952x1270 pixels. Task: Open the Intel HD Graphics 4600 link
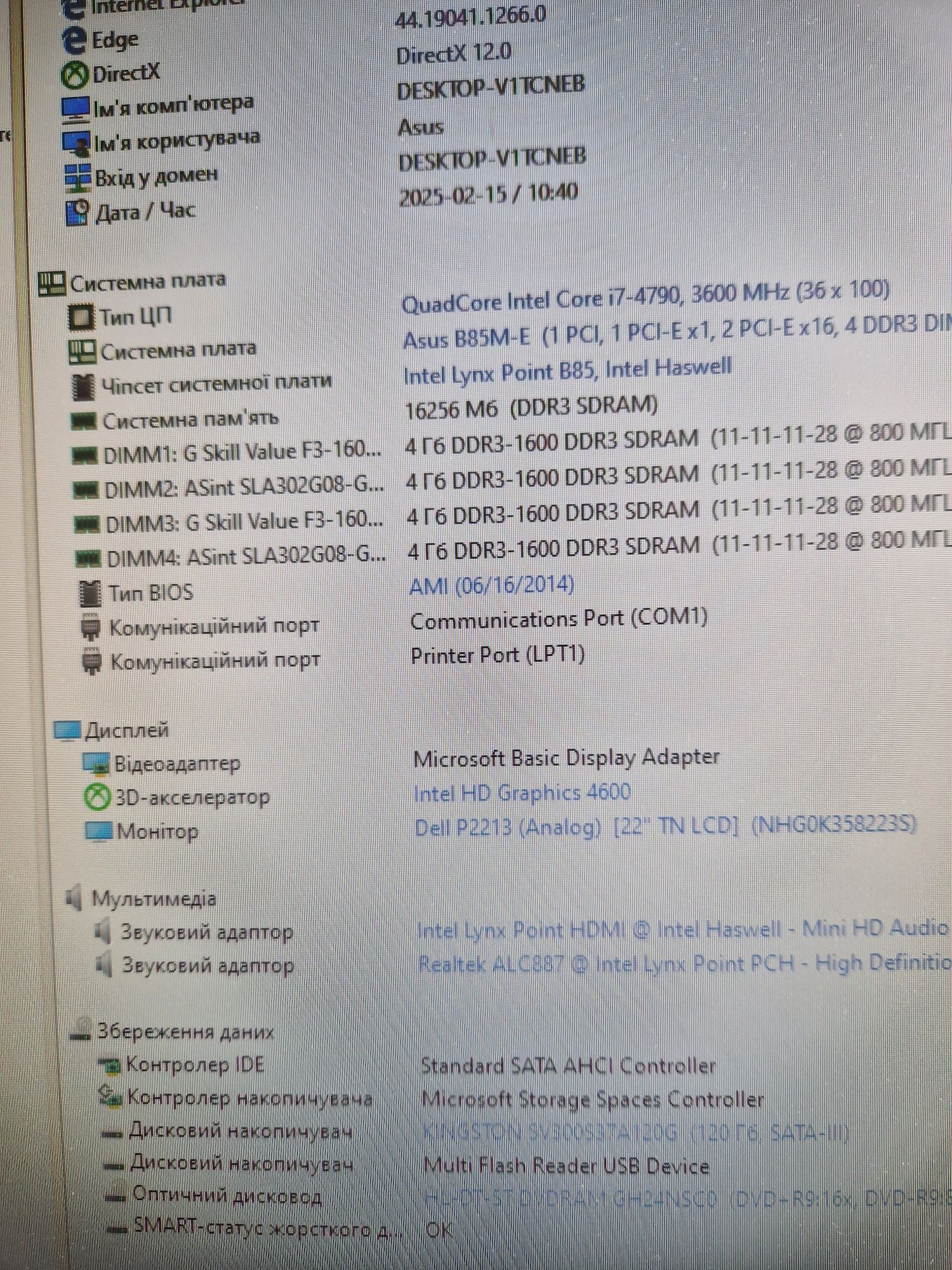click(522, 792)
